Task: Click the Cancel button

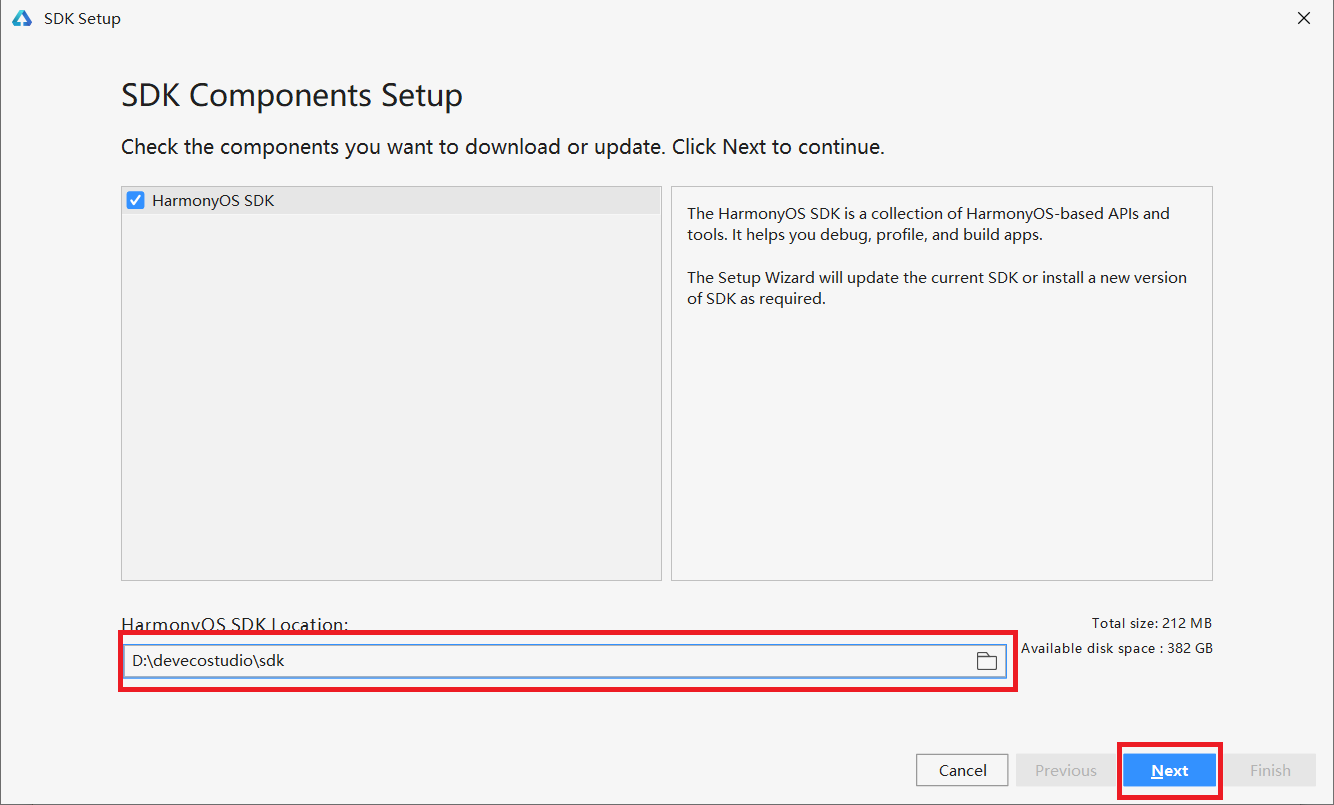Action: point(962,770)
